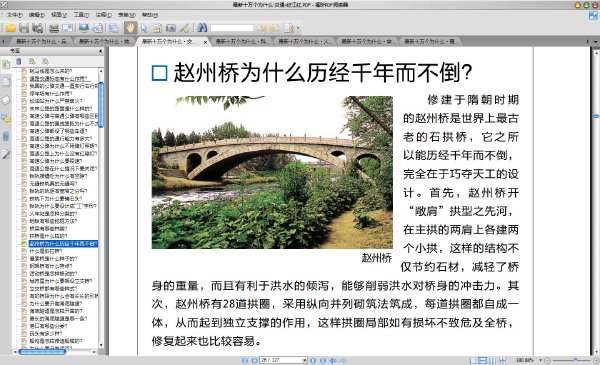
Task: Switch to Single Page layout mode
Action: [x=473, y=360]
